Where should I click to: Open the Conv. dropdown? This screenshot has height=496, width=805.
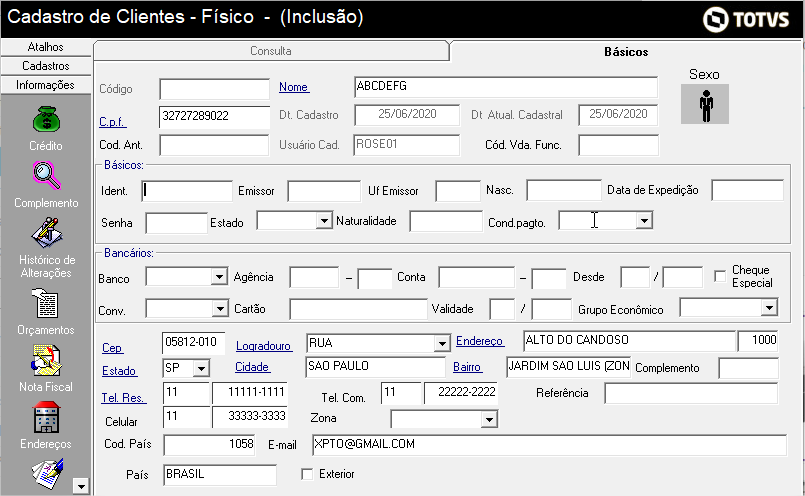point(220,309)
